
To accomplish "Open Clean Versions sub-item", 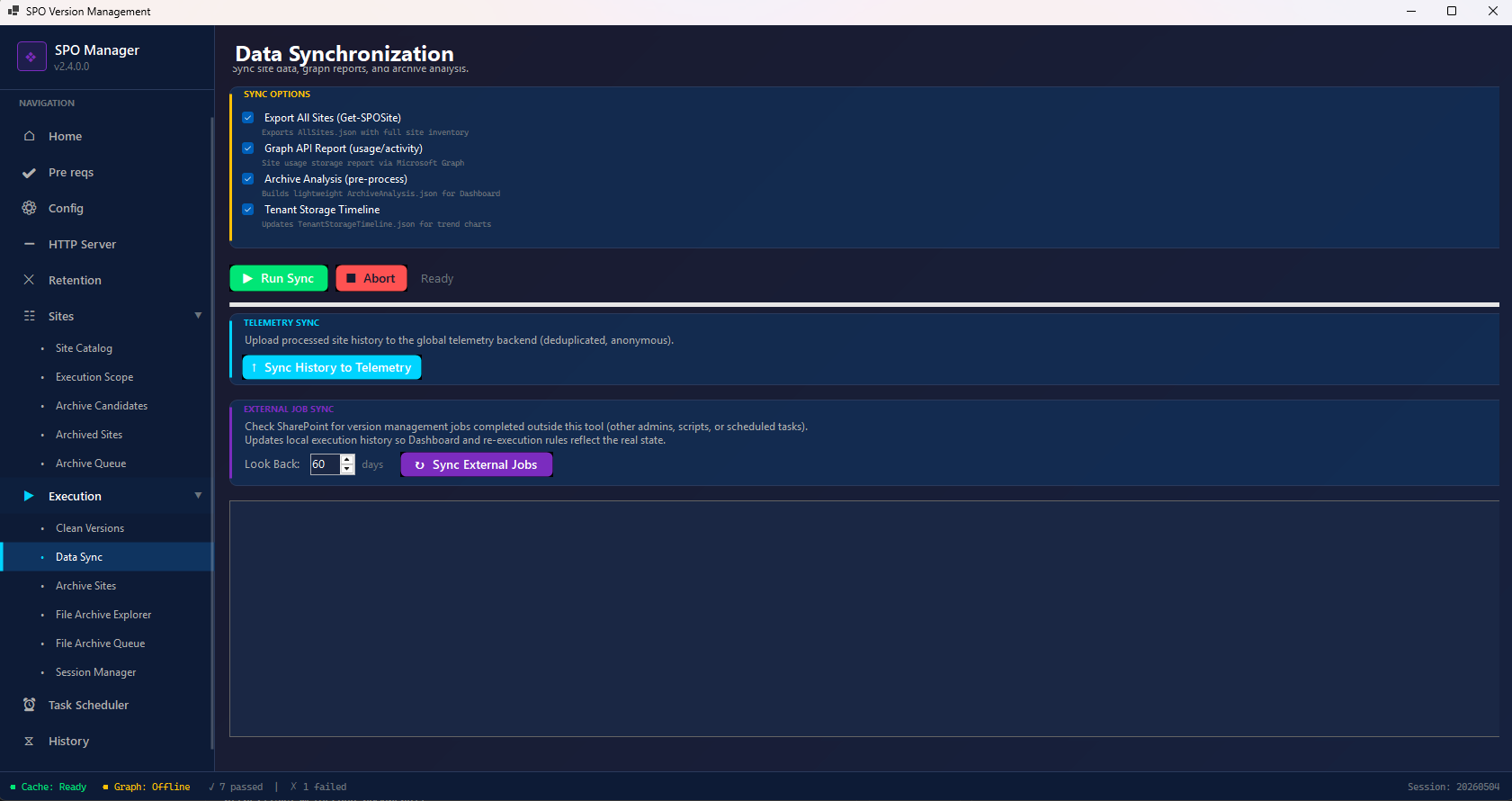I will (106, 528).
